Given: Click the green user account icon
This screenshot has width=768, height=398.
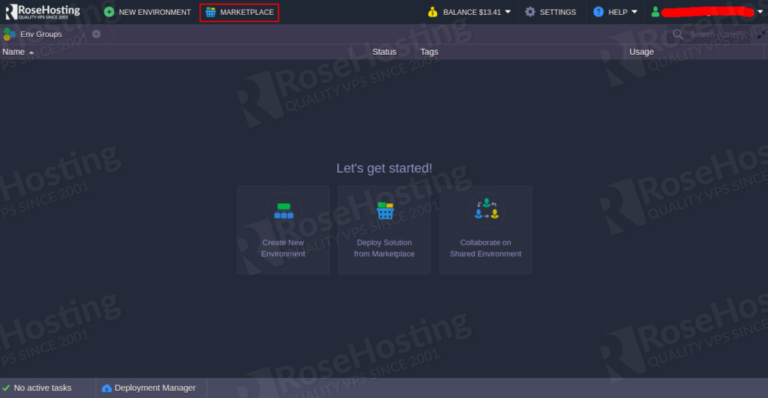Looking at the screenshot, I should (655, 12).
